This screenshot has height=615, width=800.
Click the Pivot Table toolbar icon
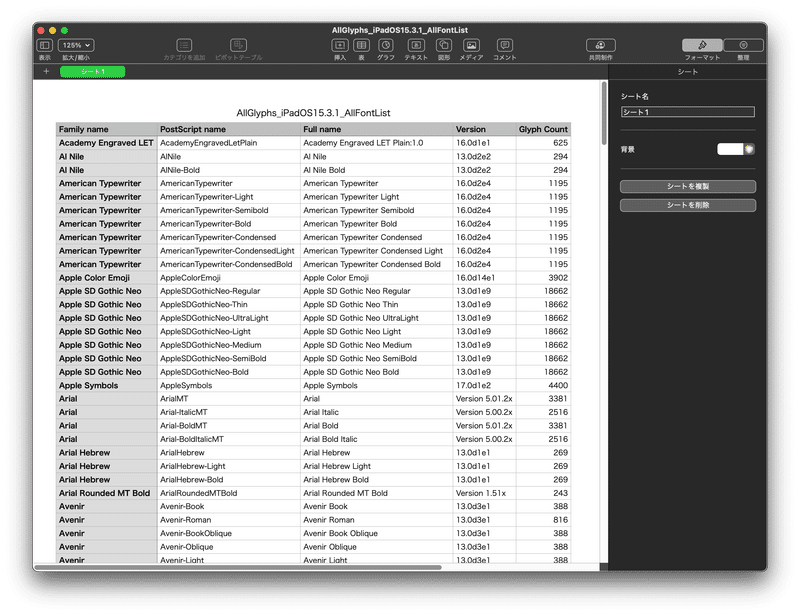238,45
